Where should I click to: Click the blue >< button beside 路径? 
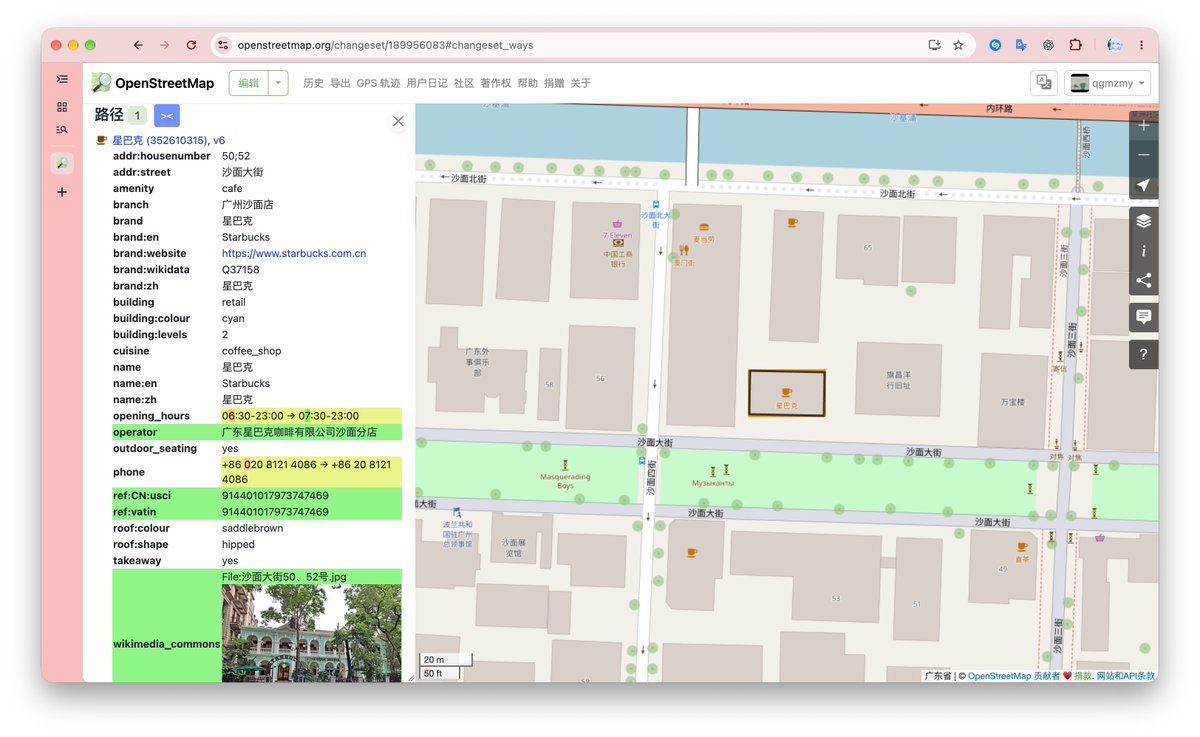(167, 116)
